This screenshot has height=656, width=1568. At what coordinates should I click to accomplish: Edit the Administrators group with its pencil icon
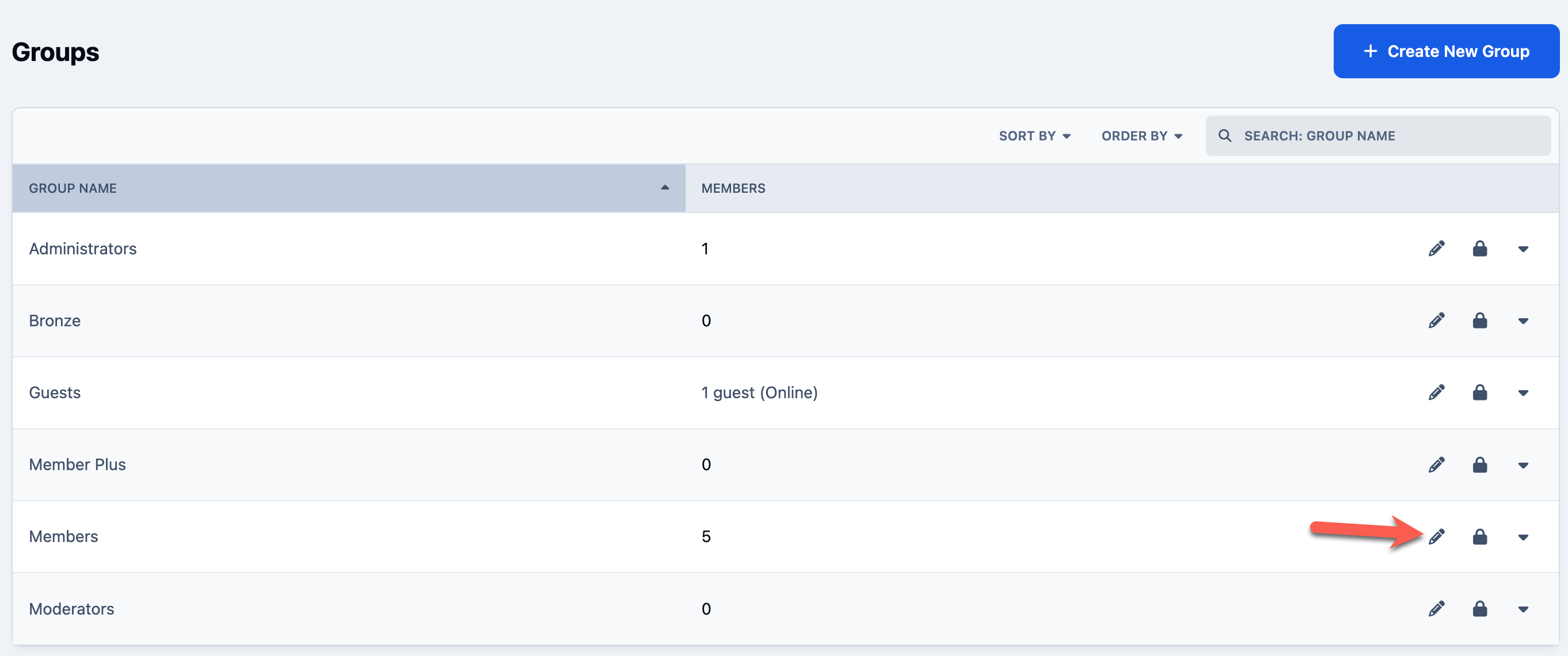coord(1437,248)
